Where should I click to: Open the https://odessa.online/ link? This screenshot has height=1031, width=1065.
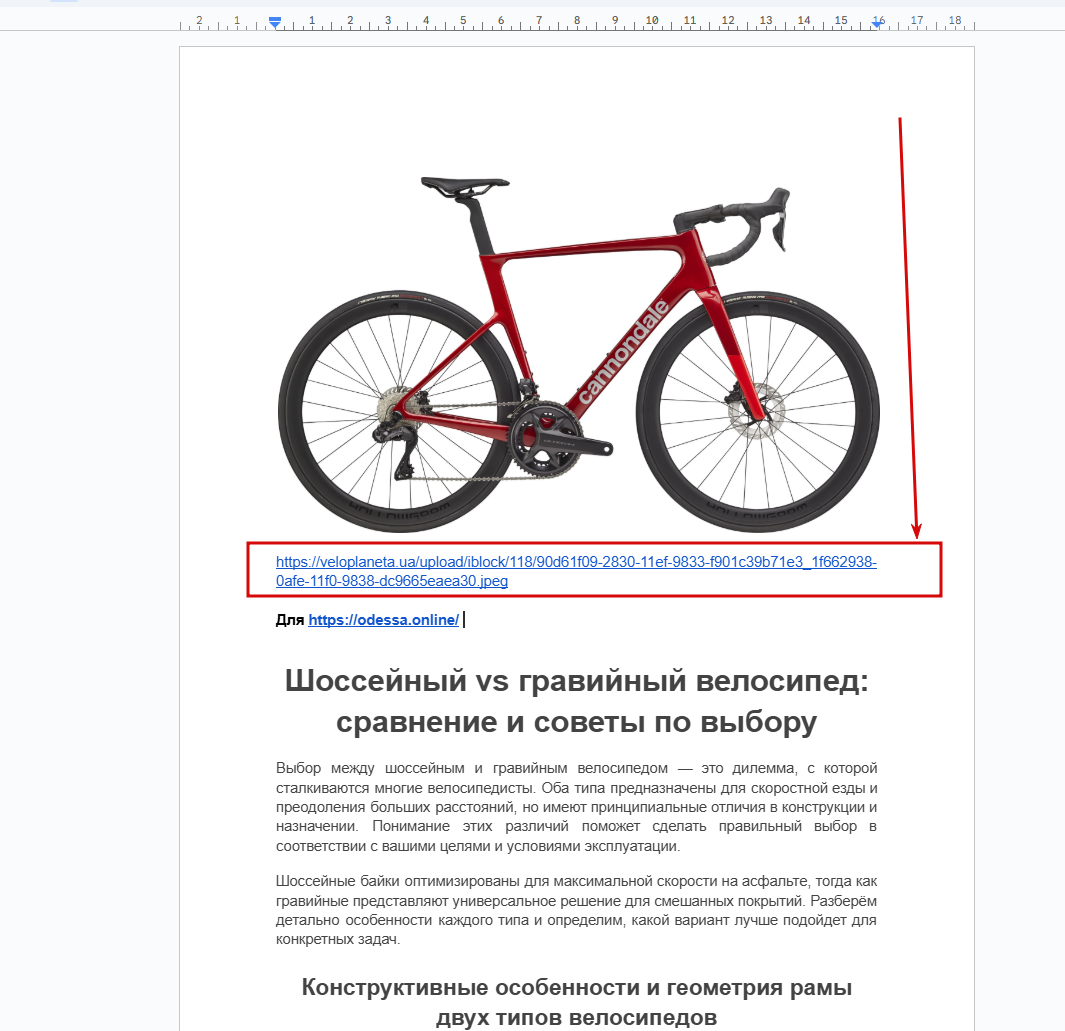384,620
